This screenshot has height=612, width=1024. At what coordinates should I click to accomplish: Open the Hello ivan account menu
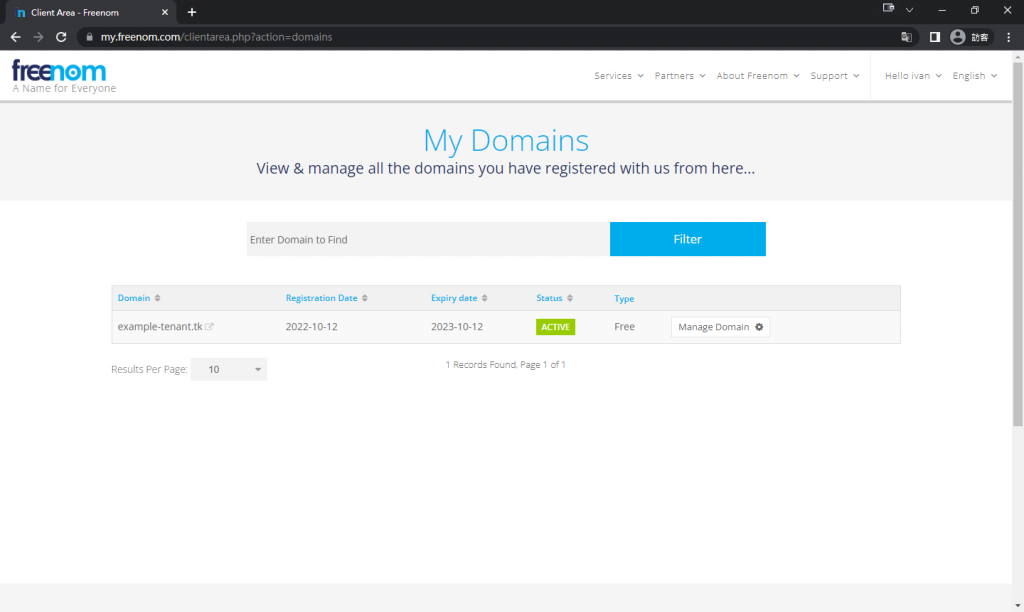(x=913, y=76)
